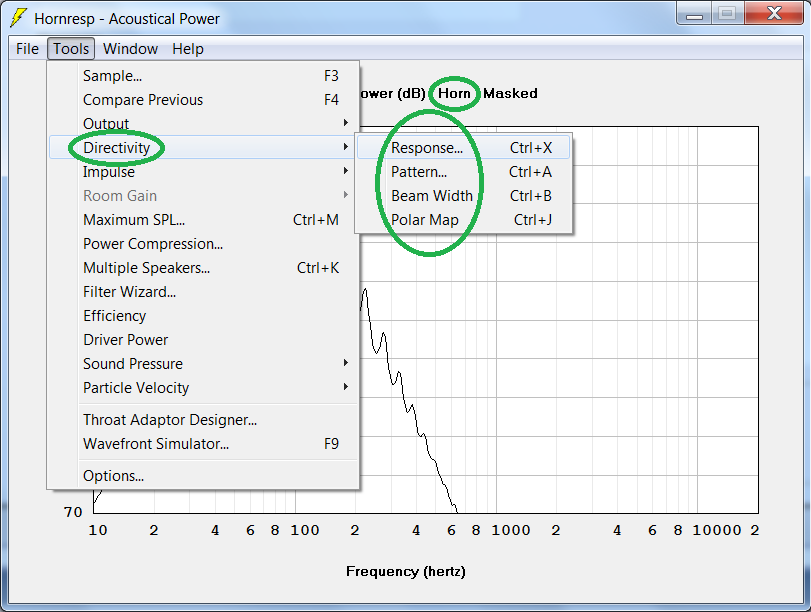The image size is (811, 612).
Task: Select Compare Previous menu entry
Action: [x=203, y=99]
